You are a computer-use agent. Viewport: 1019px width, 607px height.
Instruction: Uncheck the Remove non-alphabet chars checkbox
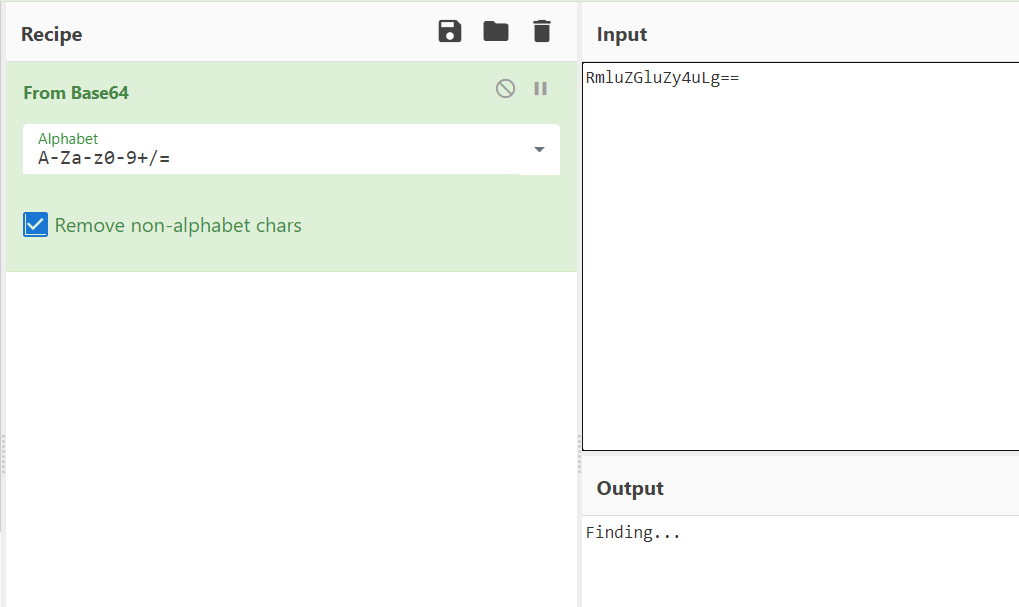click(36, 225)
